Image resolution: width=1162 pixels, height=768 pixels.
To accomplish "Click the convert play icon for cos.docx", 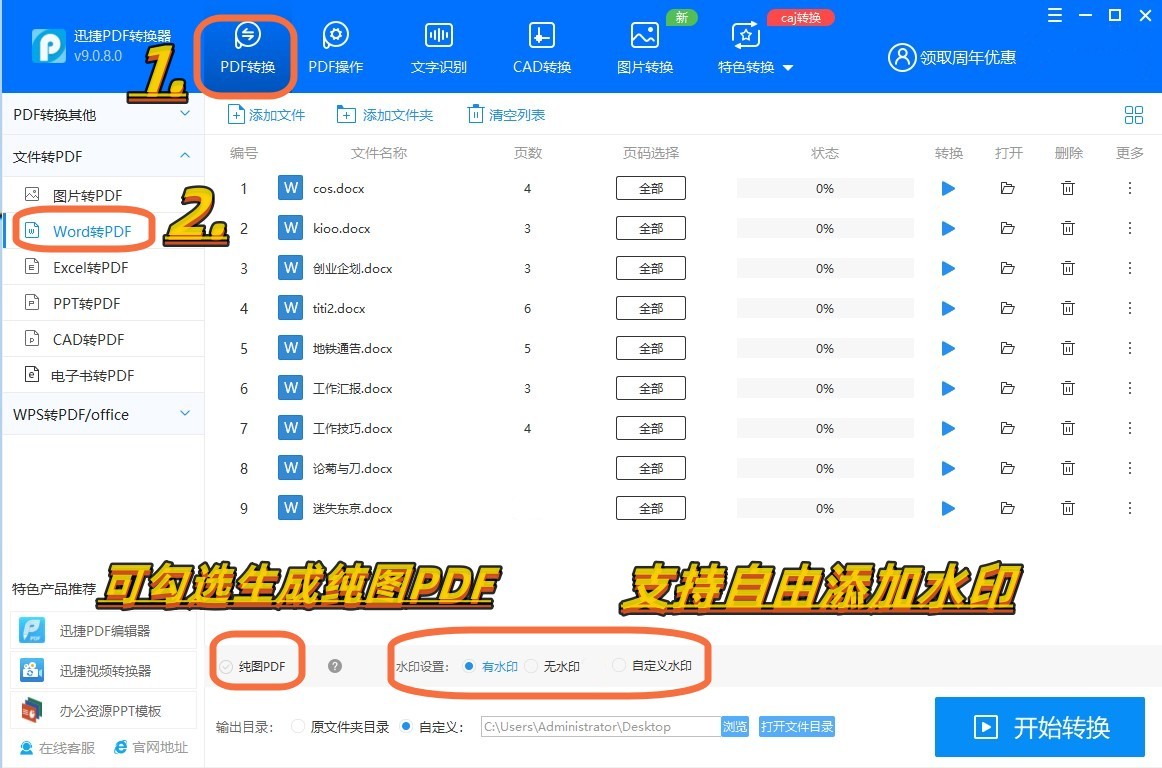I will pos(947,188).
